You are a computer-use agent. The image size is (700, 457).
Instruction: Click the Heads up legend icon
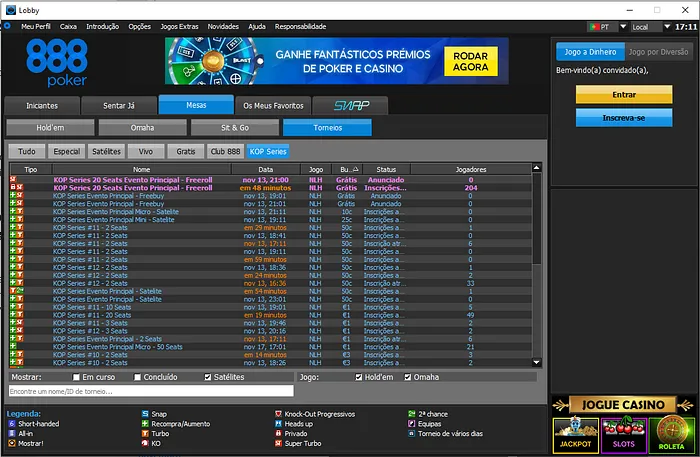coord(279,424)
